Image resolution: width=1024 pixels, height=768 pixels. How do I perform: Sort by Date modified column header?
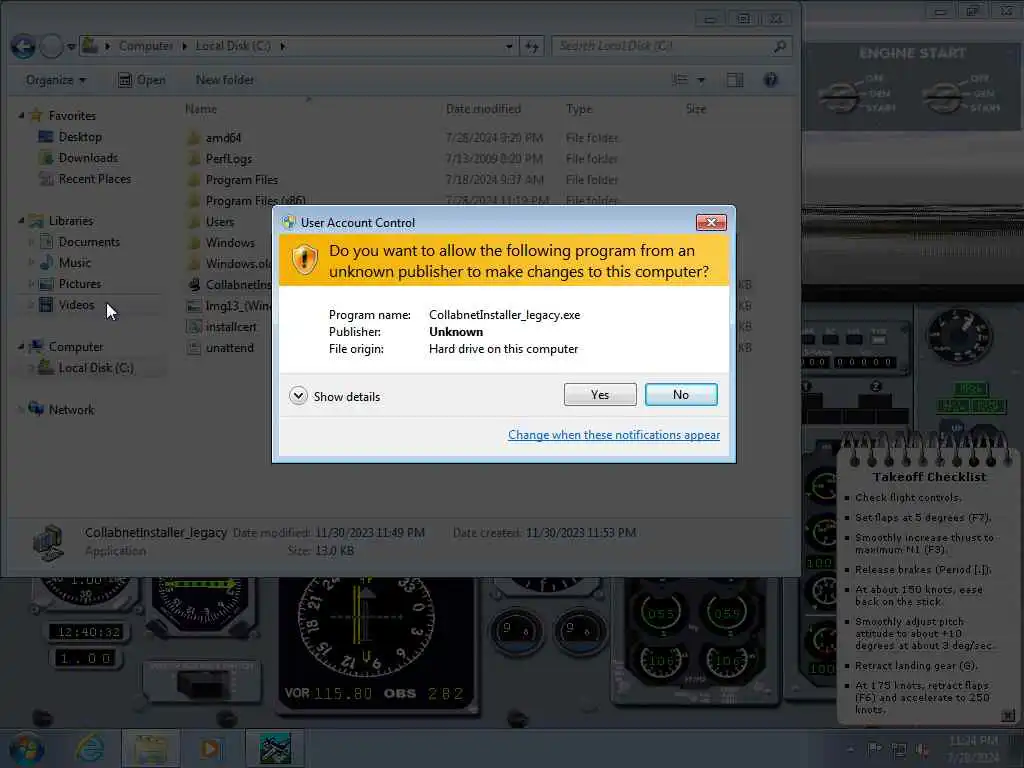click(483, 109)
